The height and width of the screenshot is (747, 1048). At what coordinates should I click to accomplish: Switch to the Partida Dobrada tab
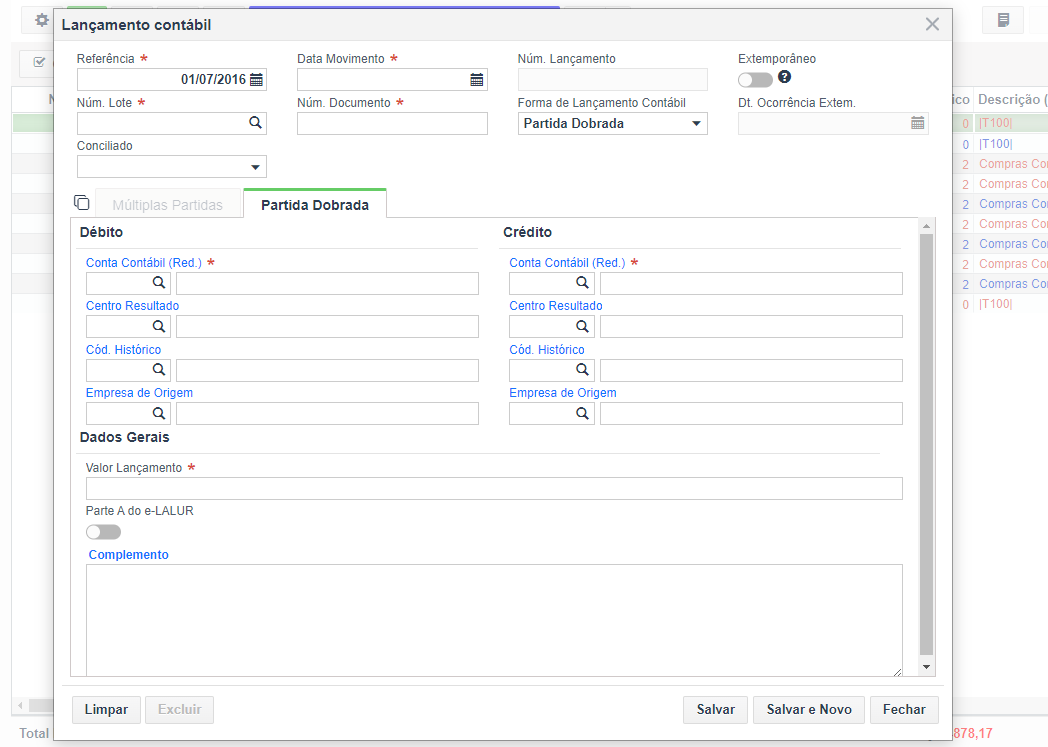(315, 204)
